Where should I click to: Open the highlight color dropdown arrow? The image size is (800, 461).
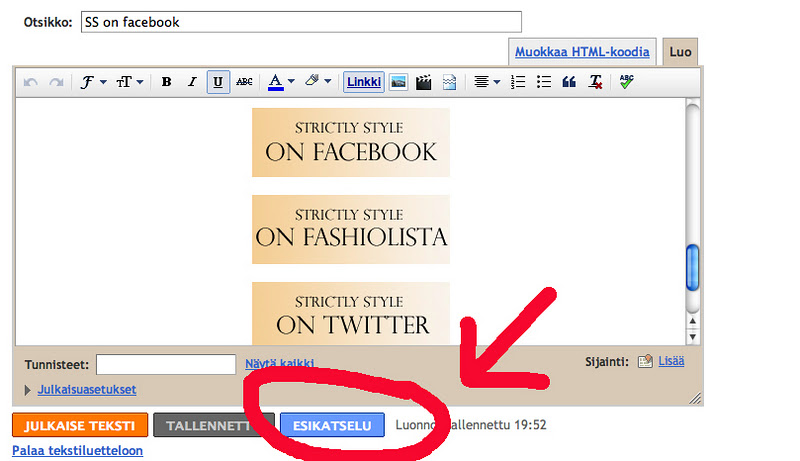pos(328,81)
